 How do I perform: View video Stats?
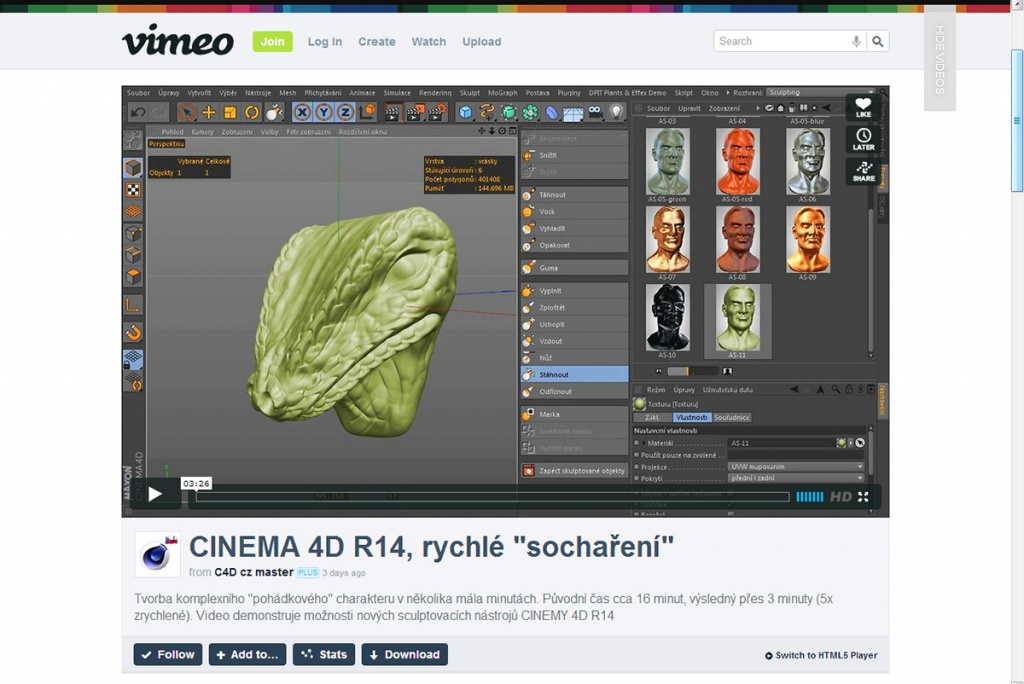324,654
